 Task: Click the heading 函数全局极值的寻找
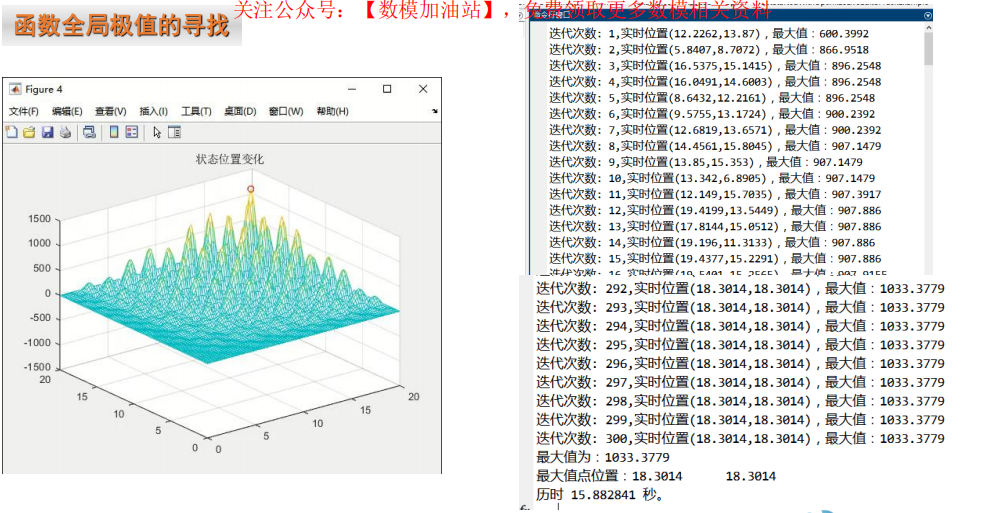[x=121, y=26]
